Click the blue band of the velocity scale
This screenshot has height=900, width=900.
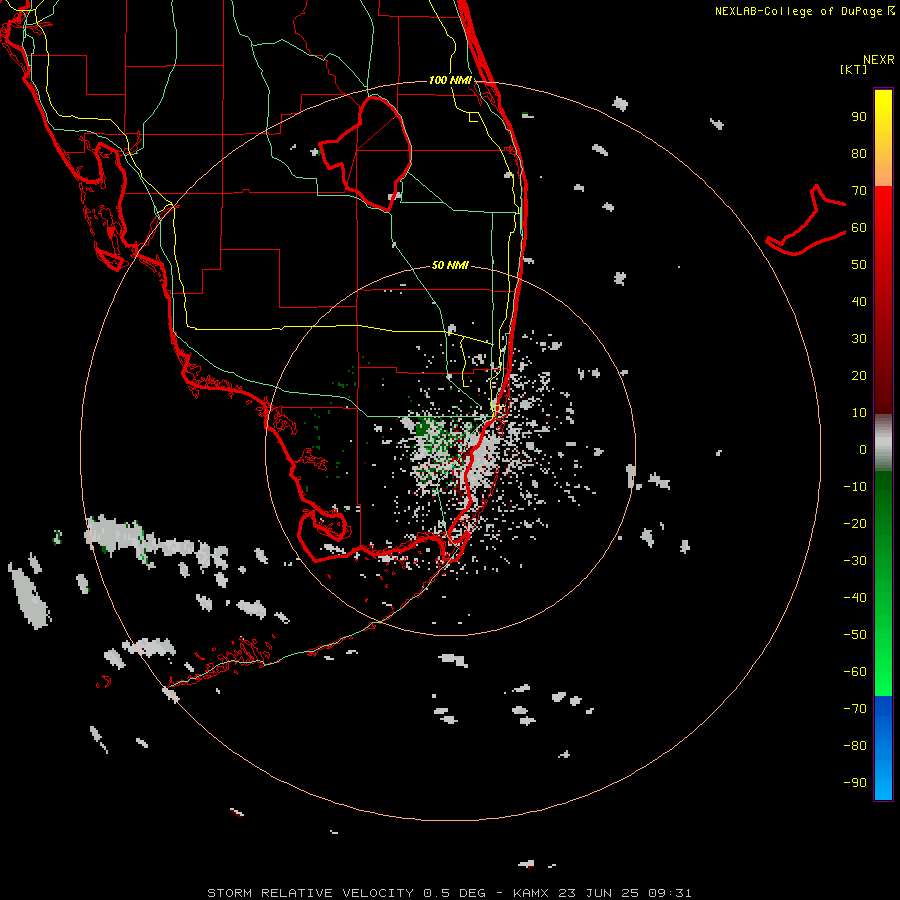[x=883, y=748]
